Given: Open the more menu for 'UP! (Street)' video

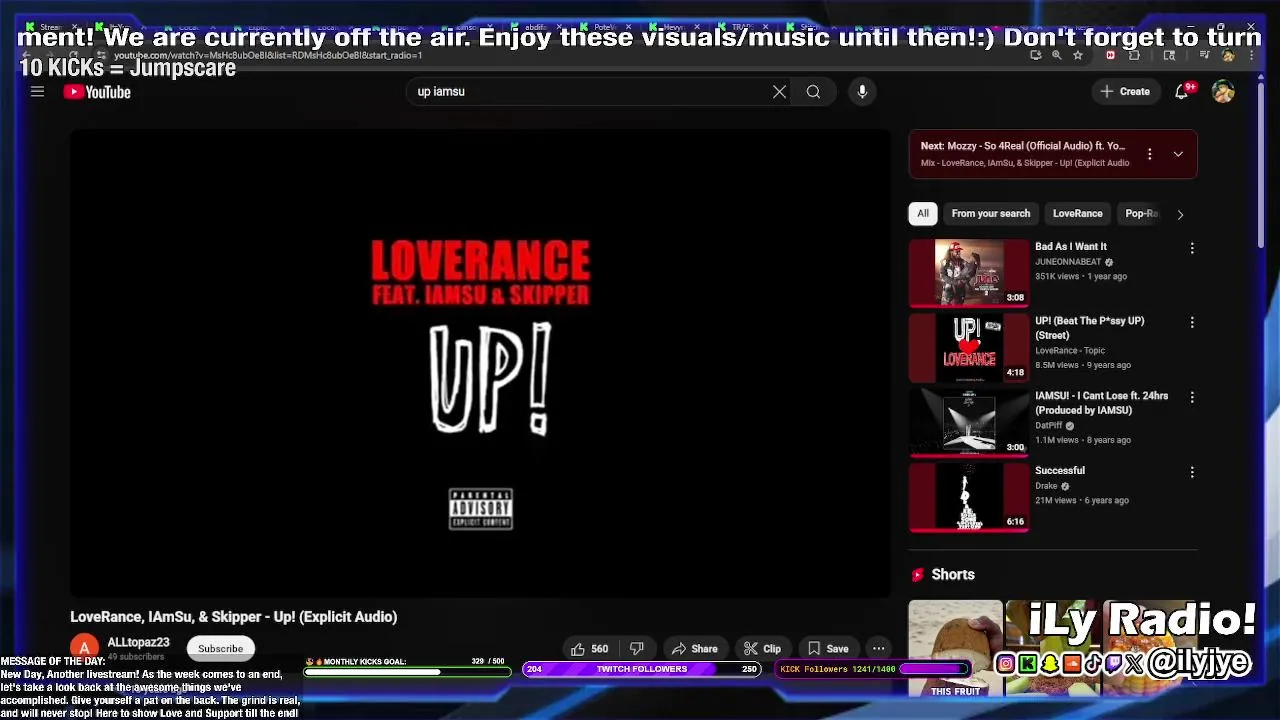Looking at the screenshot, I should click(x=1192, y=323).
